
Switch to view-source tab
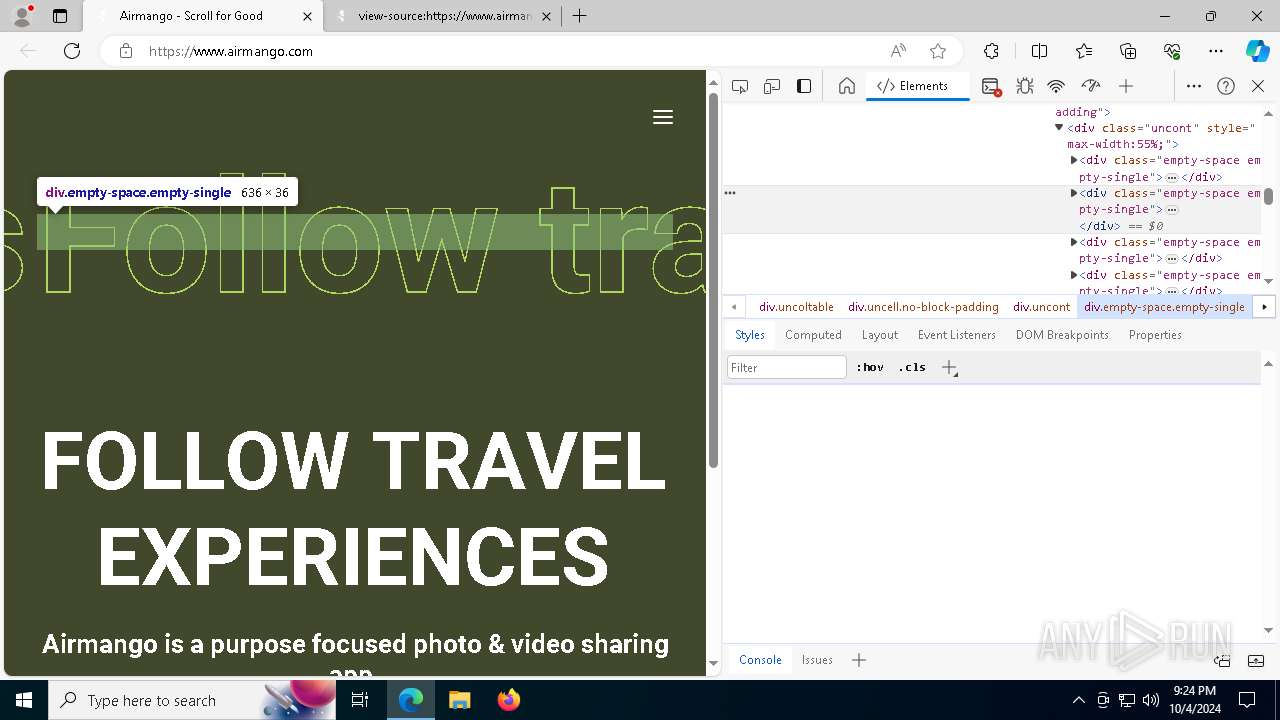pos(444,16)
